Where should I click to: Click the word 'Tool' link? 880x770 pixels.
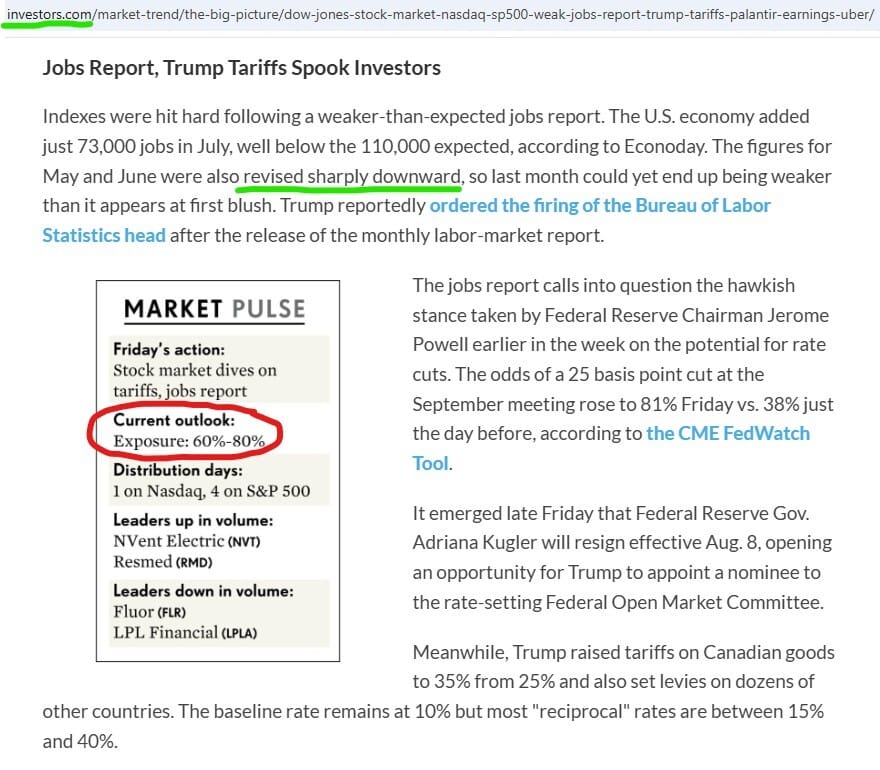click(x=430, y=463)
